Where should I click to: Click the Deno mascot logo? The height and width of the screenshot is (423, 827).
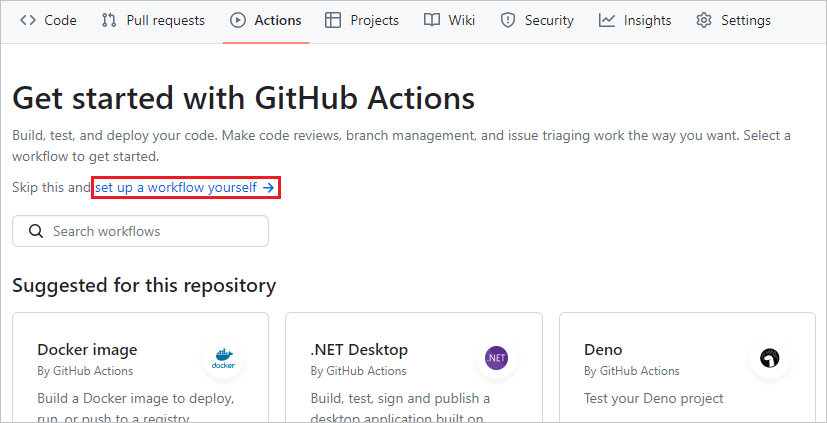[x=769, y=358]
